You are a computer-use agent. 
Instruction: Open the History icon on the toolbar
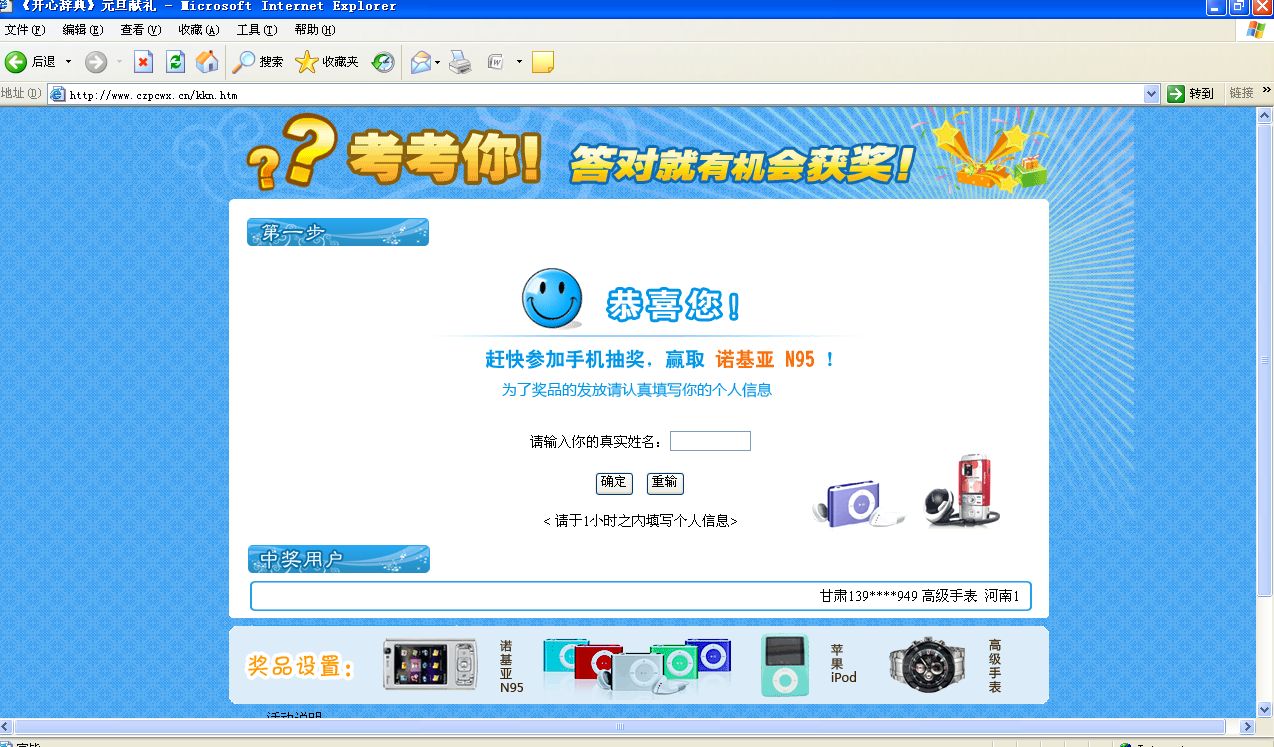click(382, 61)
